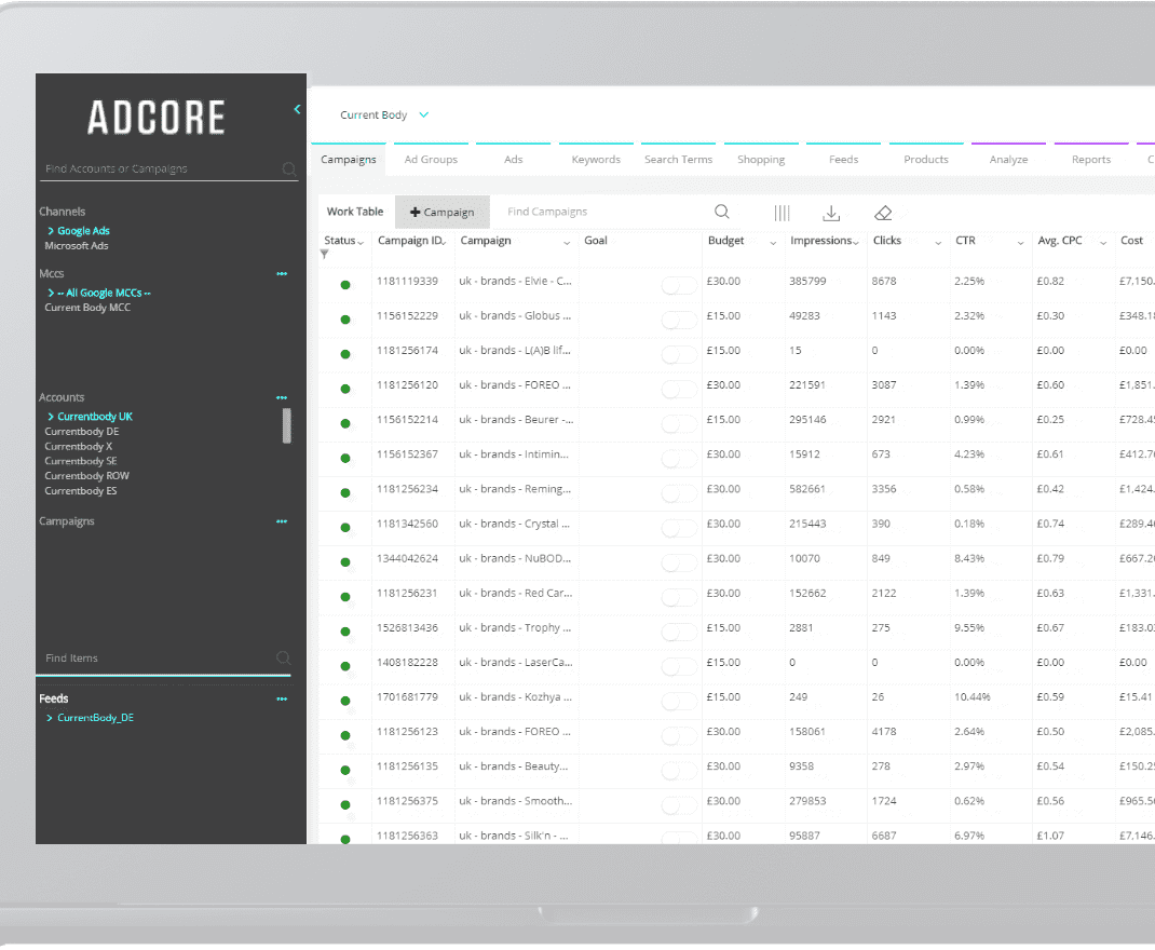Image resolution: width=1155 pixels, height=950 pixels.
Task: Toggle goal switch for Intimina campaign row
Action: (x=678, y=459)
